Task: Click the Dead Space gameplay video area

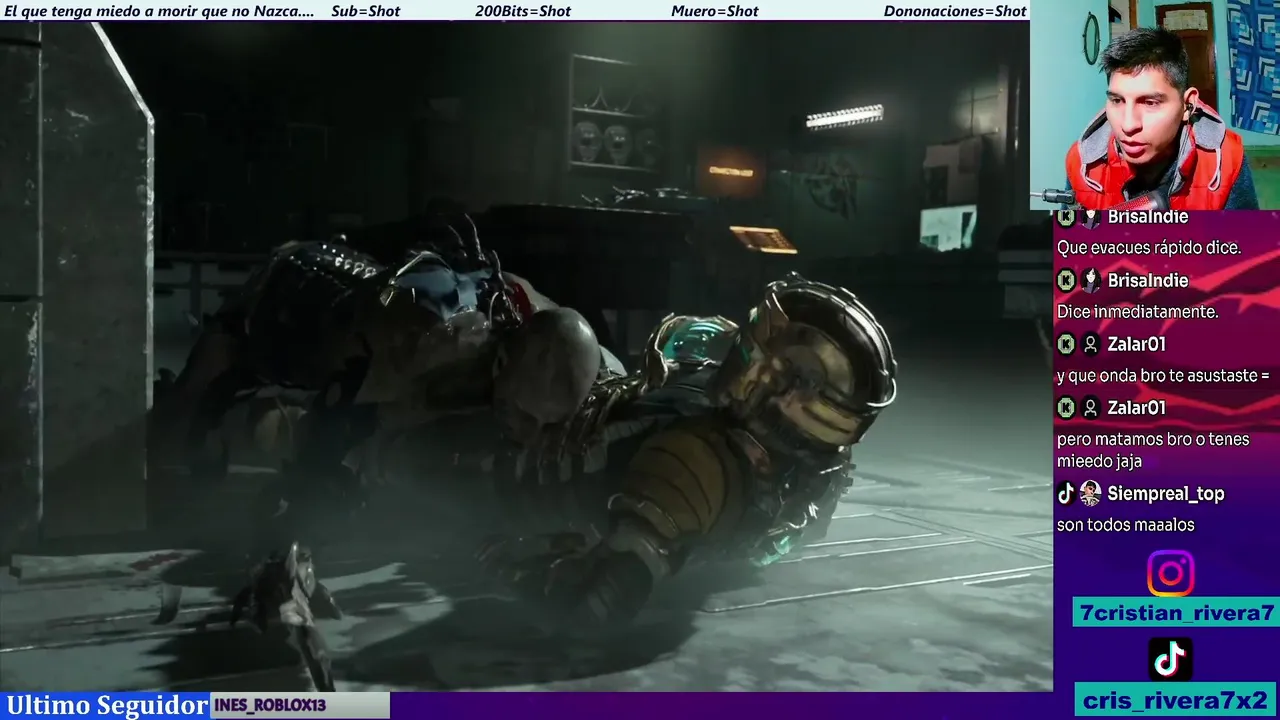Action: point(526,356)
